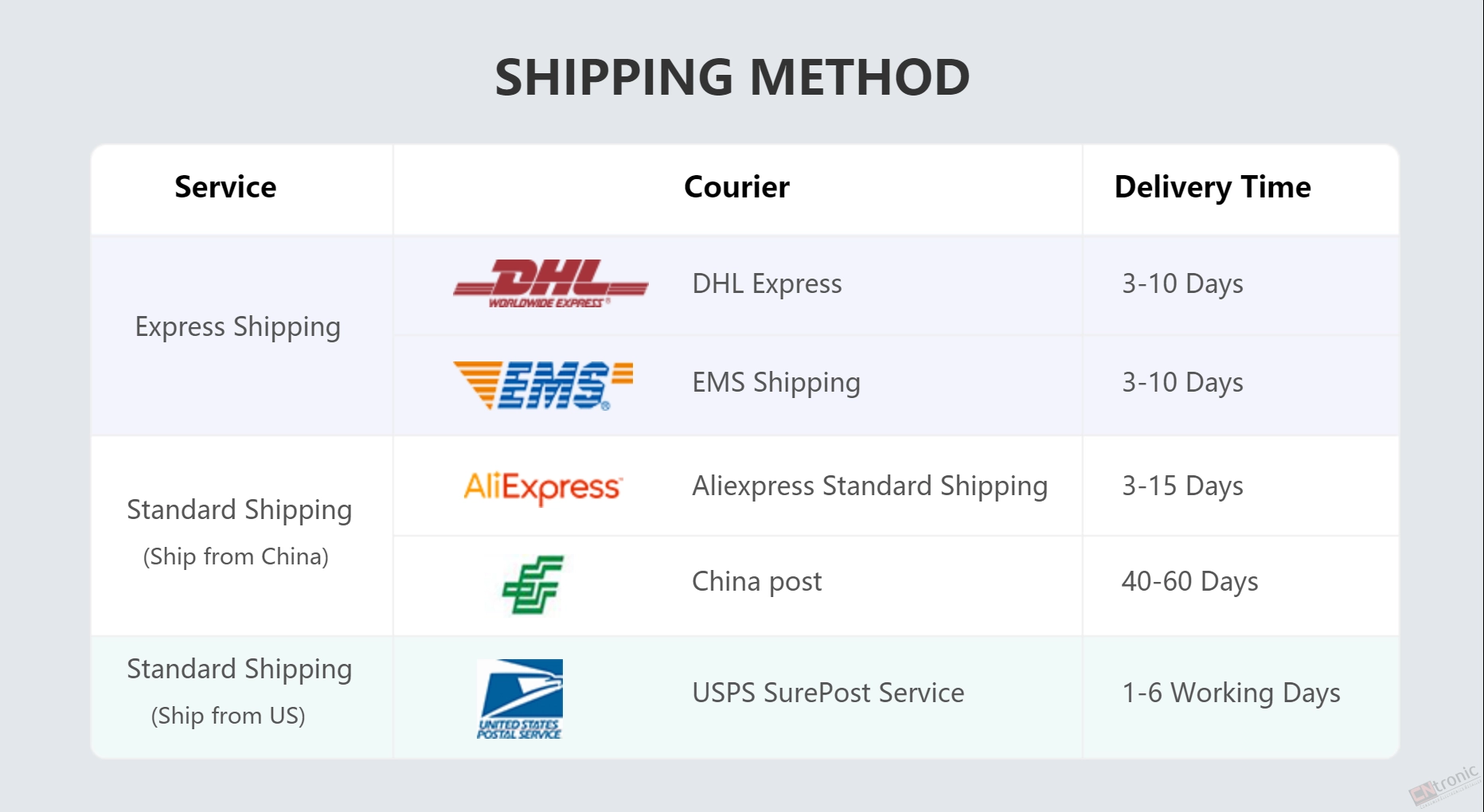Image resolution: width=1484 pixels, height=812 pixels.
Task: Select the EMS Shipping courier text
Action: click(776, 383)
